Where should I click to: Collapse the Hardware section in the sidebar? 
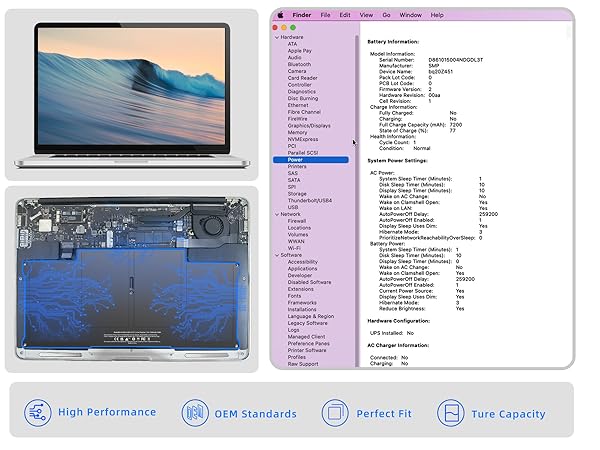coord(276,37)
